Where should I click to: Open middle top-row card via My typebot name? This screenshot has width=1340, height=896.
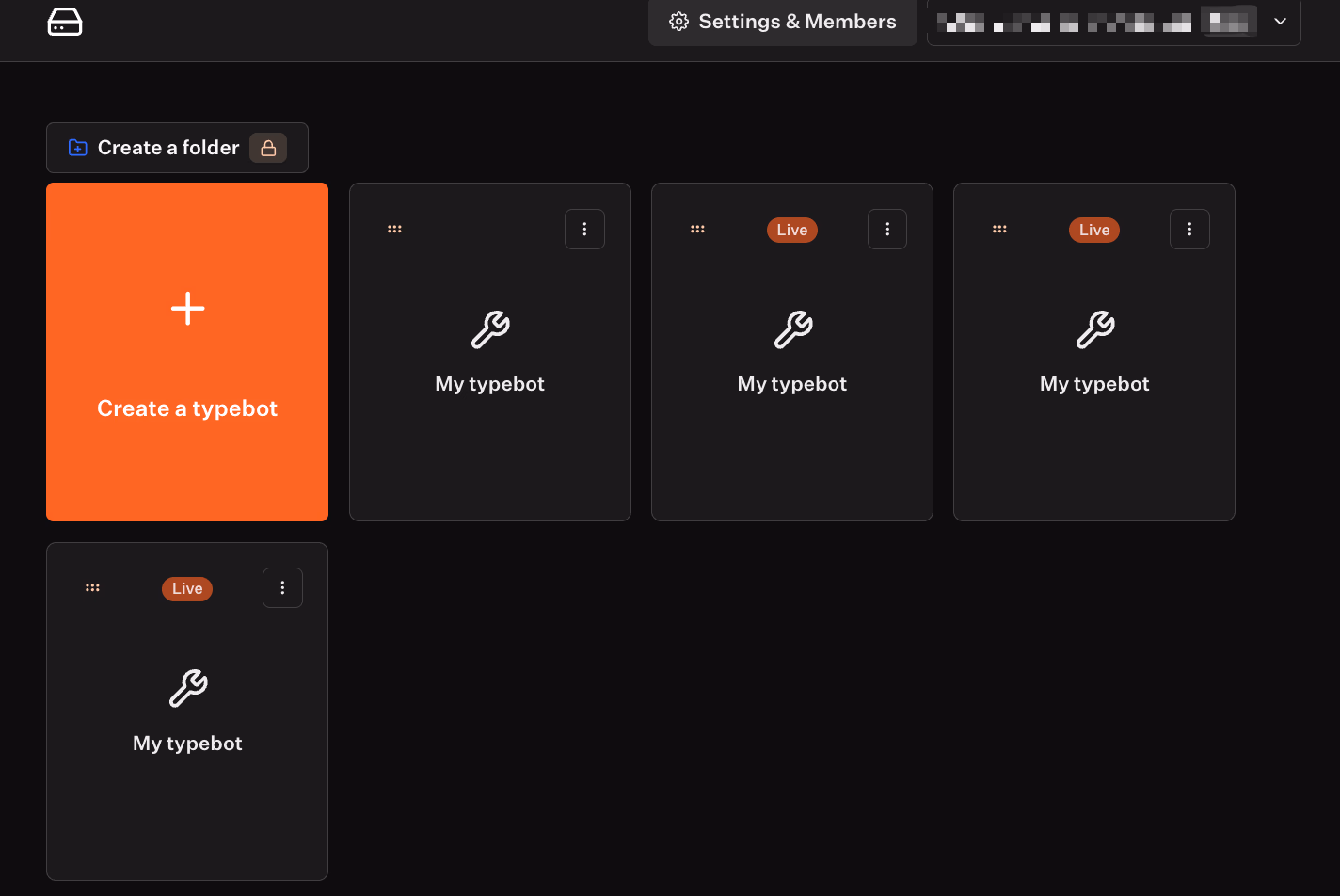791,384
